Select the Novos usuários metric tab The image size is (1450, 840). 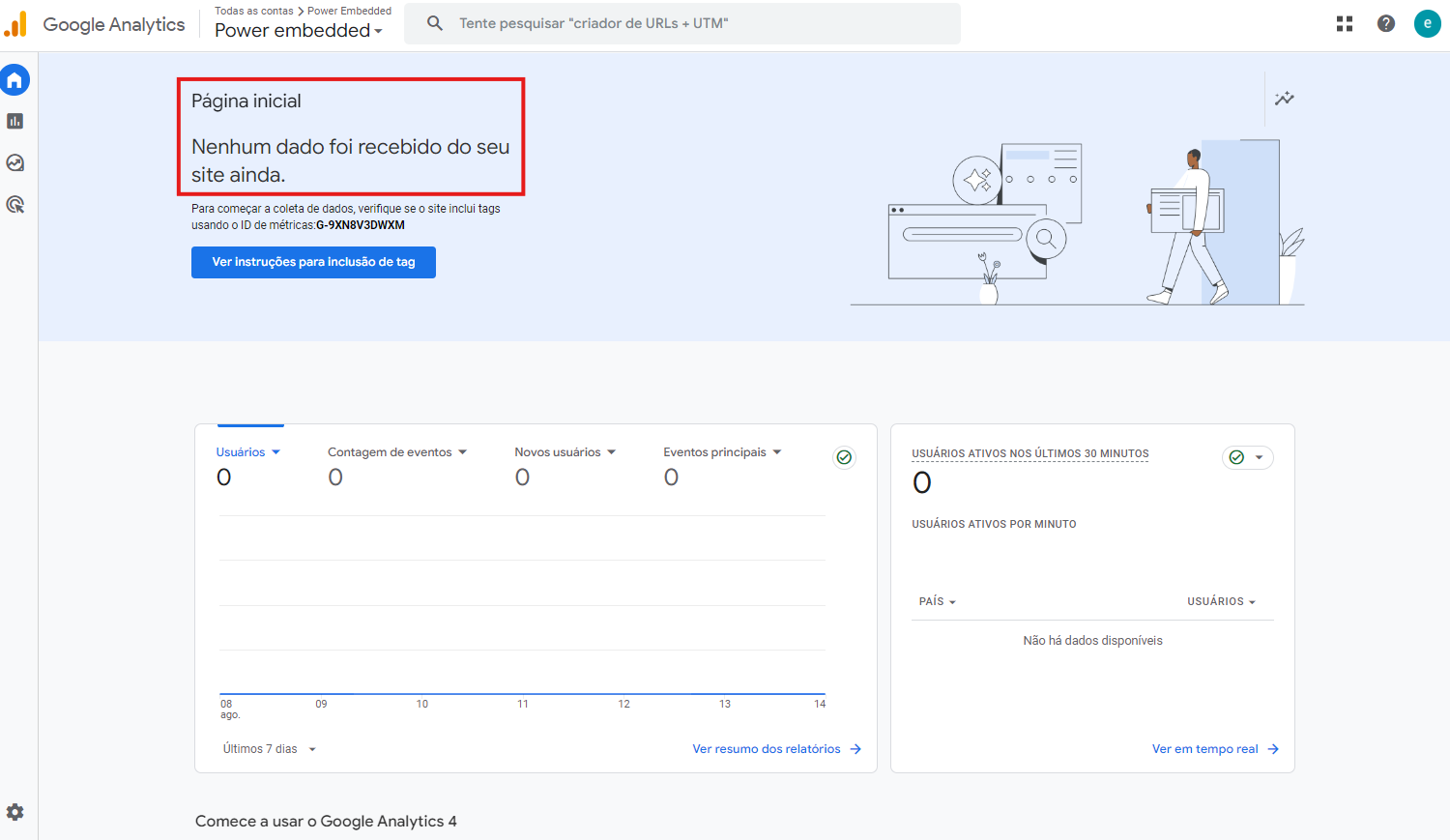point(565,452)
